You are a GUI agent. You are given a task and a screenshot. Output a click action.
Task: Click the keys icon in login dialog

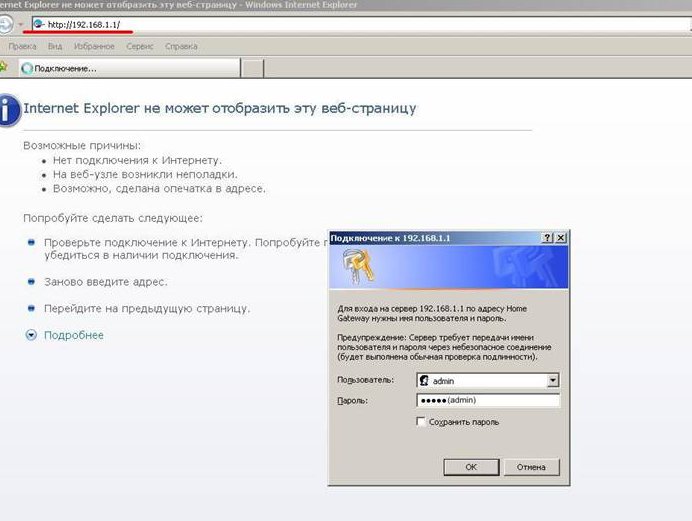(x=355, y=267)
